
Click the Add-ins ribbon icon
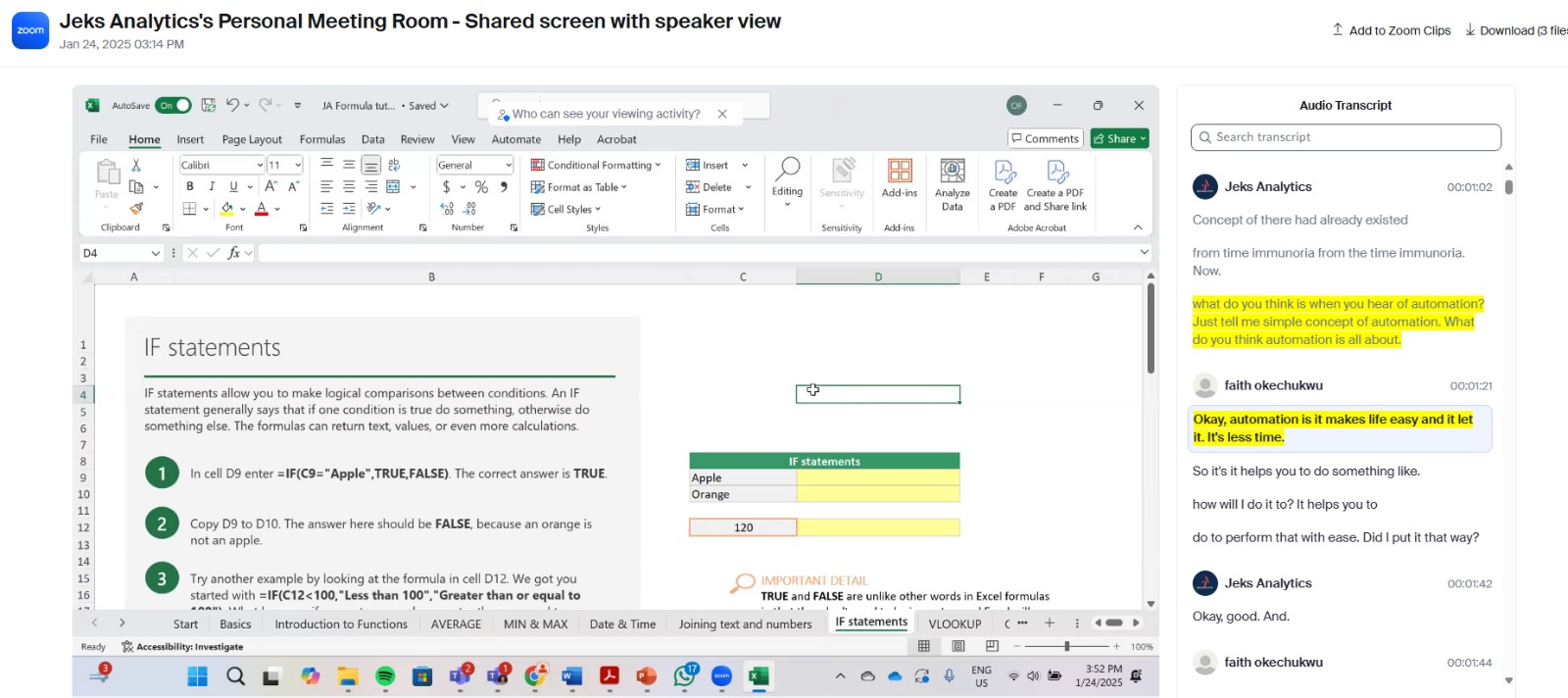(899, 178)
